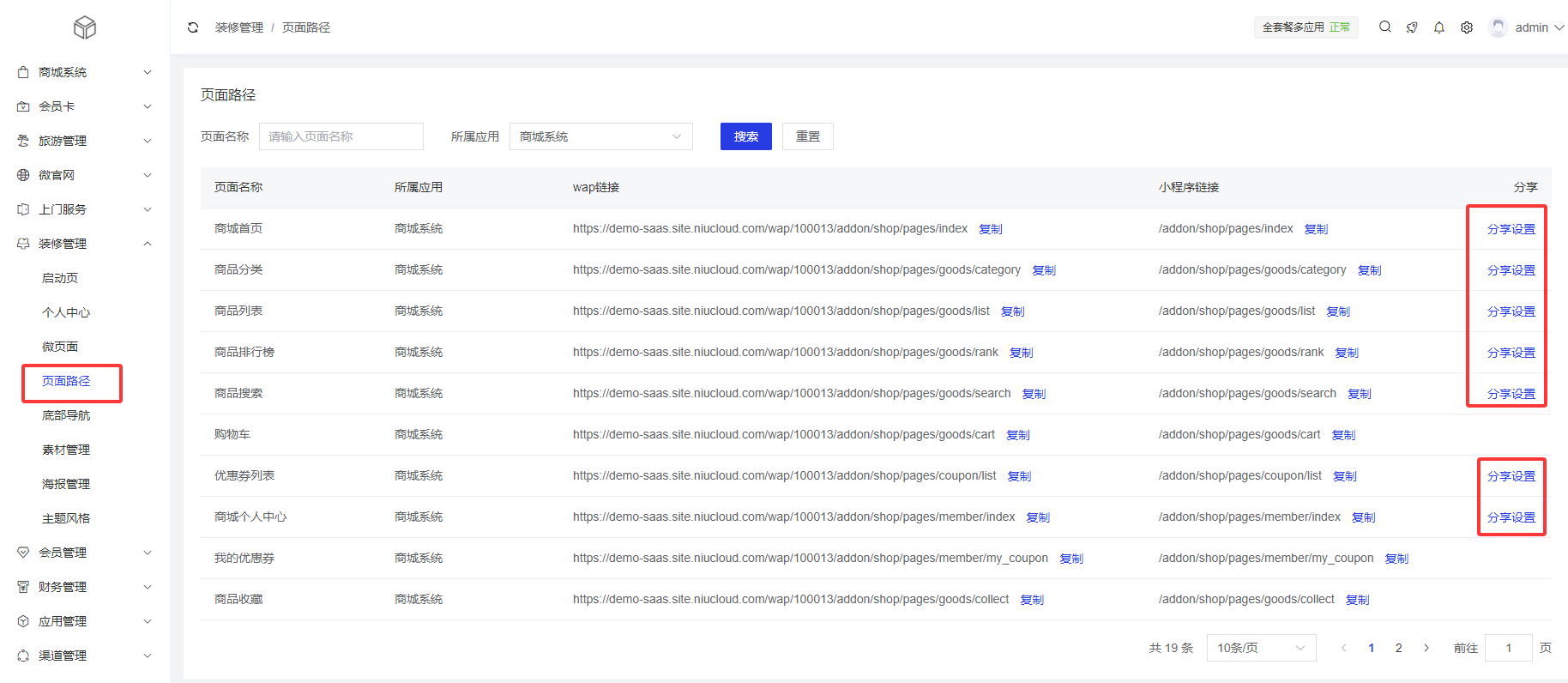The width and height of the screenshot is (1568, 683).
Task: Open the 所属应用 dropdown
Action: [x=600, y=136]
